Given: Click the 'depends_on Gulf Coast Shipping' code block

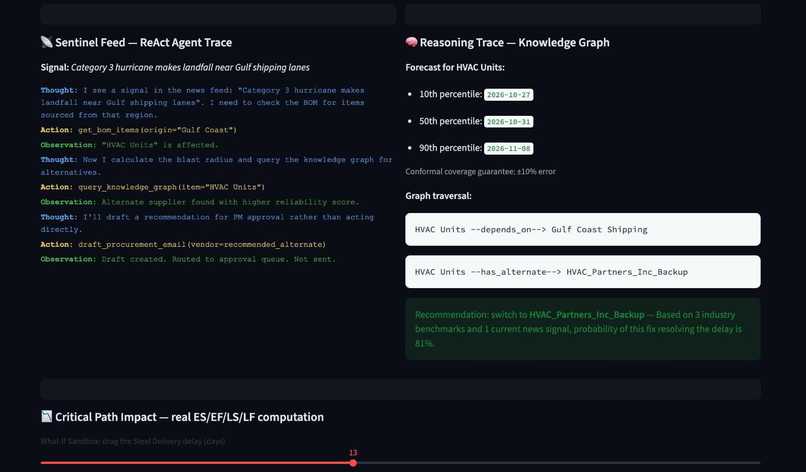Looking at the screenshot, I should (582, 229).
